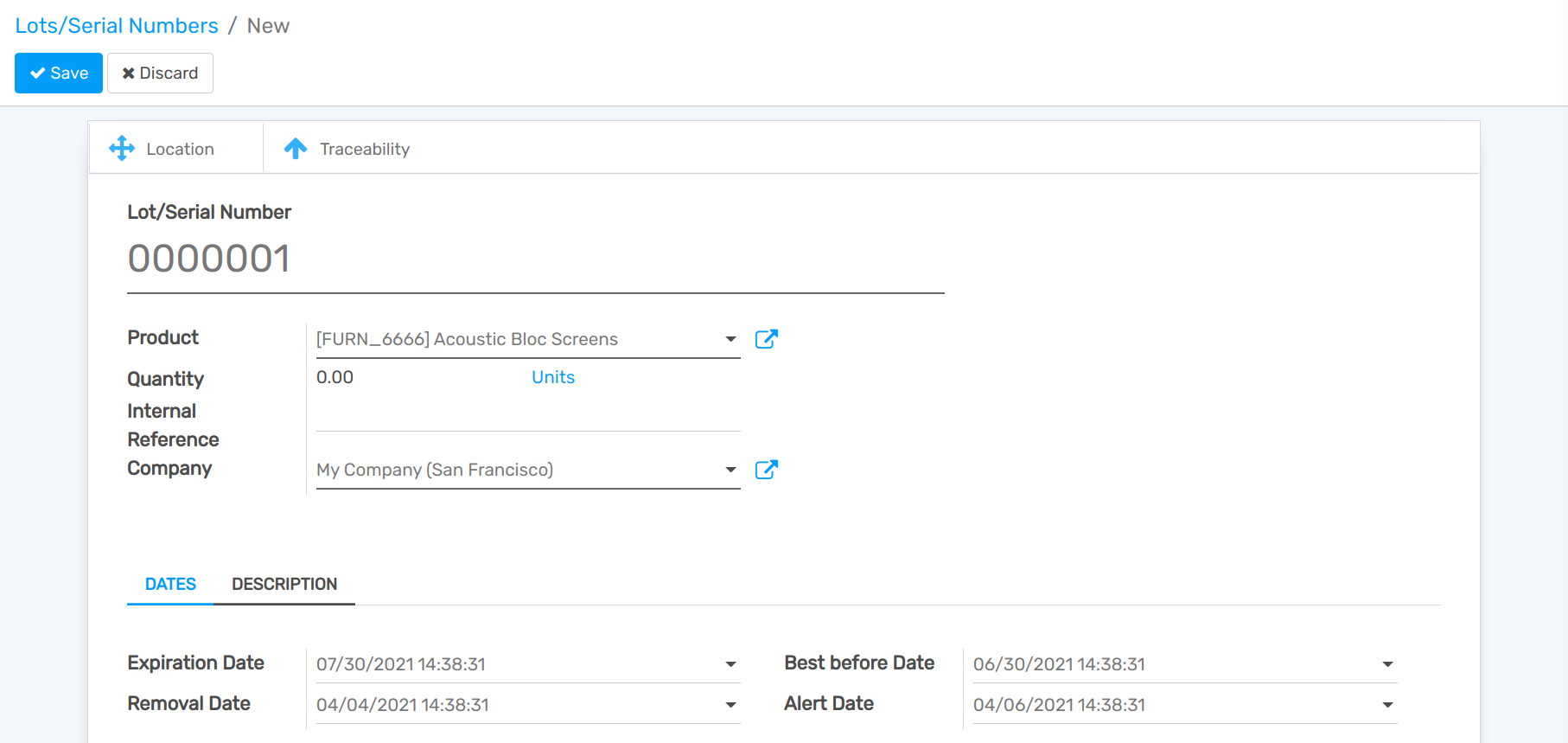Select the Dates tab
This screenshot has width=1568, height=743.
pyautogui.click(x=170, y=584)
